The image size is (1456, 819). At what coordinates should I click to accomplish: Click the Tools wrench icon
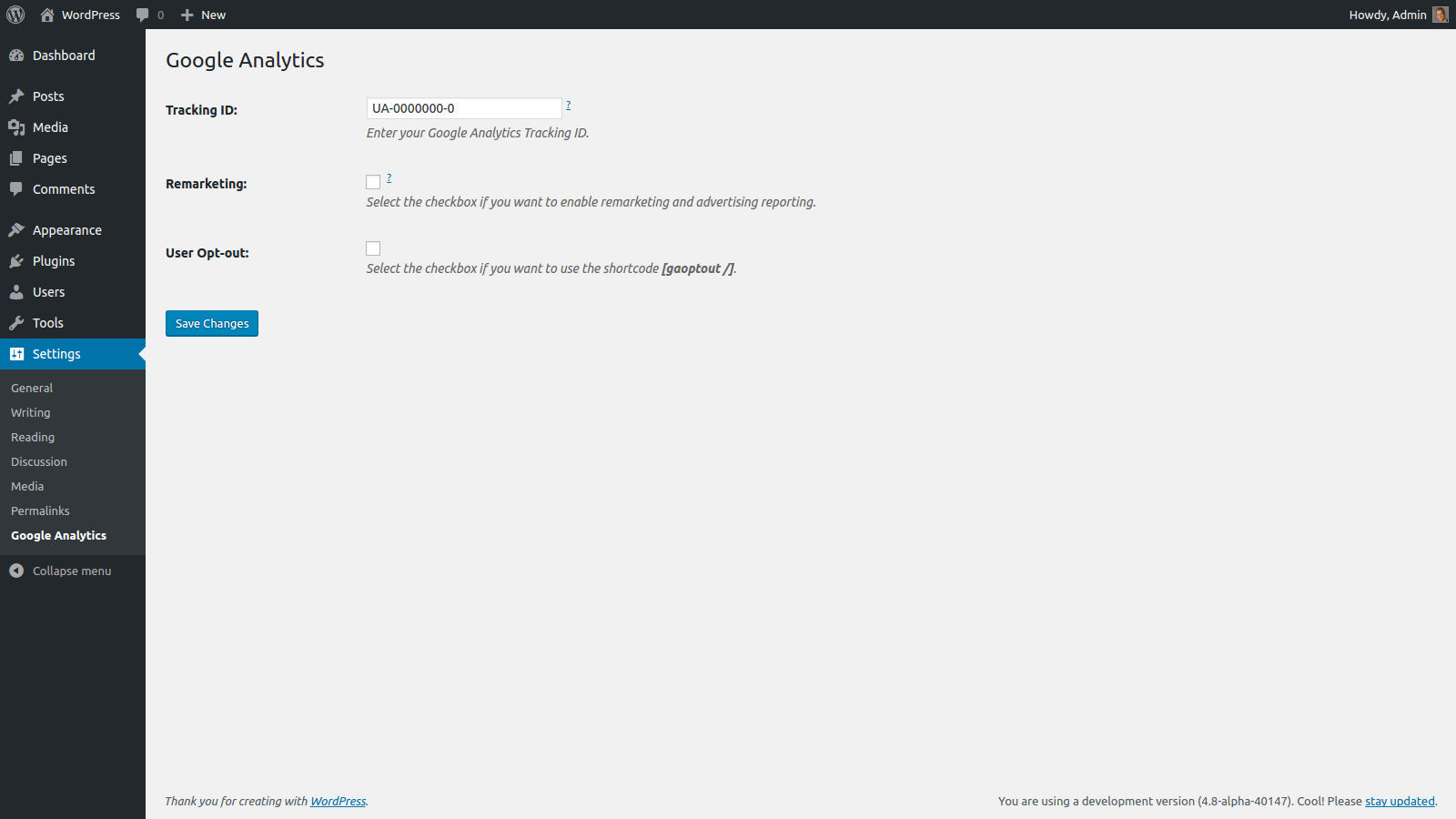click(16, 323)
